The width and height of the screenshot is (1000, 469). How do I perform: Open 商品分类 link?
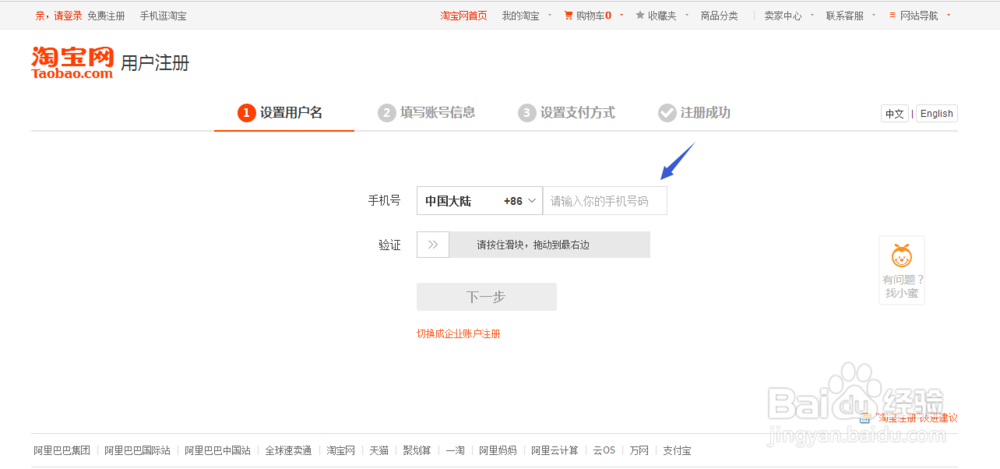(x=719, y=16)
